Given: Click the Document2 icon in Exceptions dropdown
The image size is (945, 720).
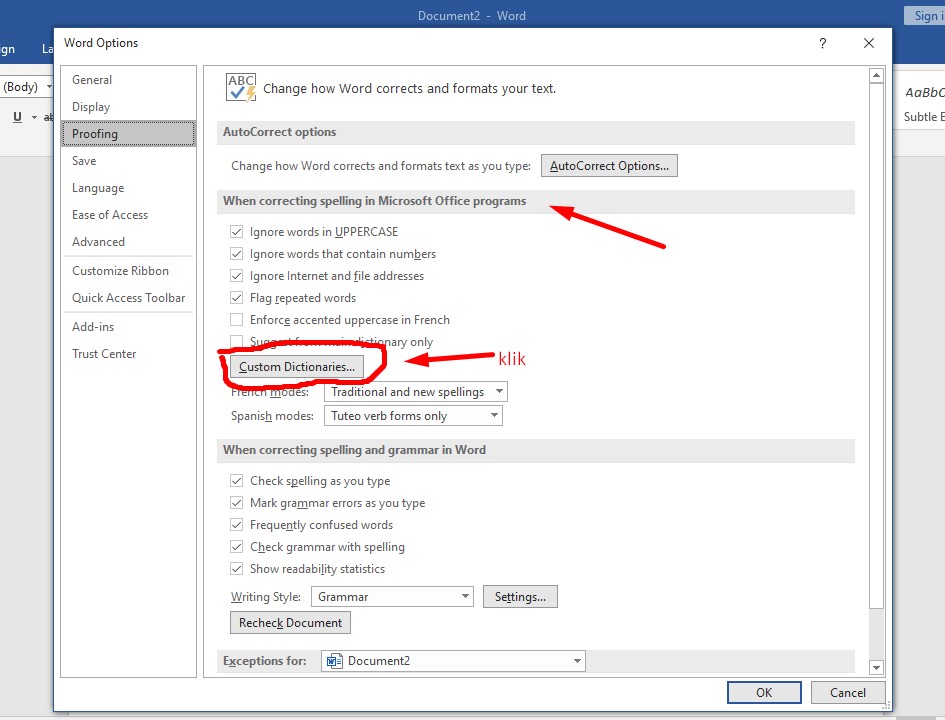Looking at the screenshot, I should [334, 661].
